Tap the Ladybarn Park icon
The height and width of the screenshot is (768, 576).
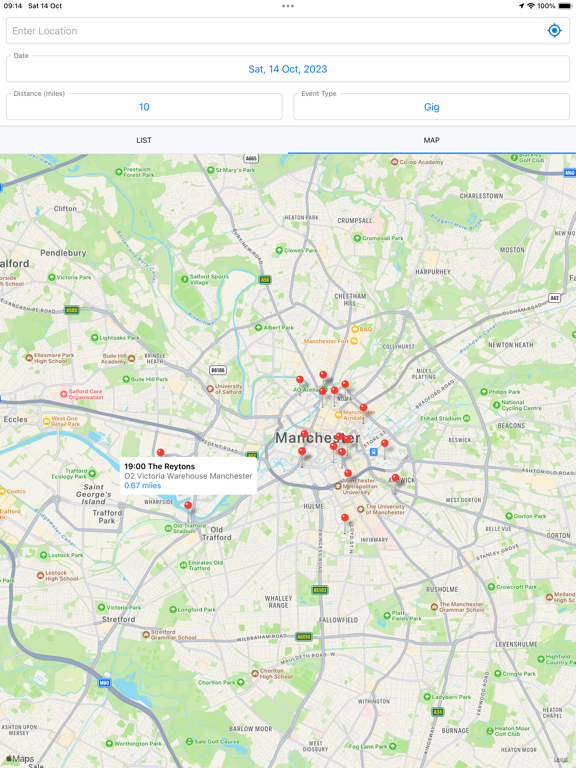click(x=427, y=697)
